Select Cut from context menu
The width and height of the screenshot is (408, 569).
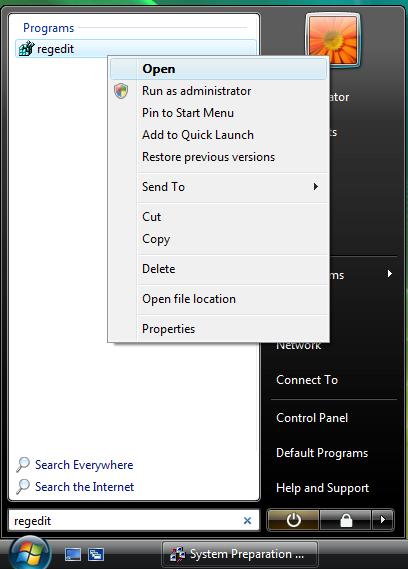(x=219, y=217)
